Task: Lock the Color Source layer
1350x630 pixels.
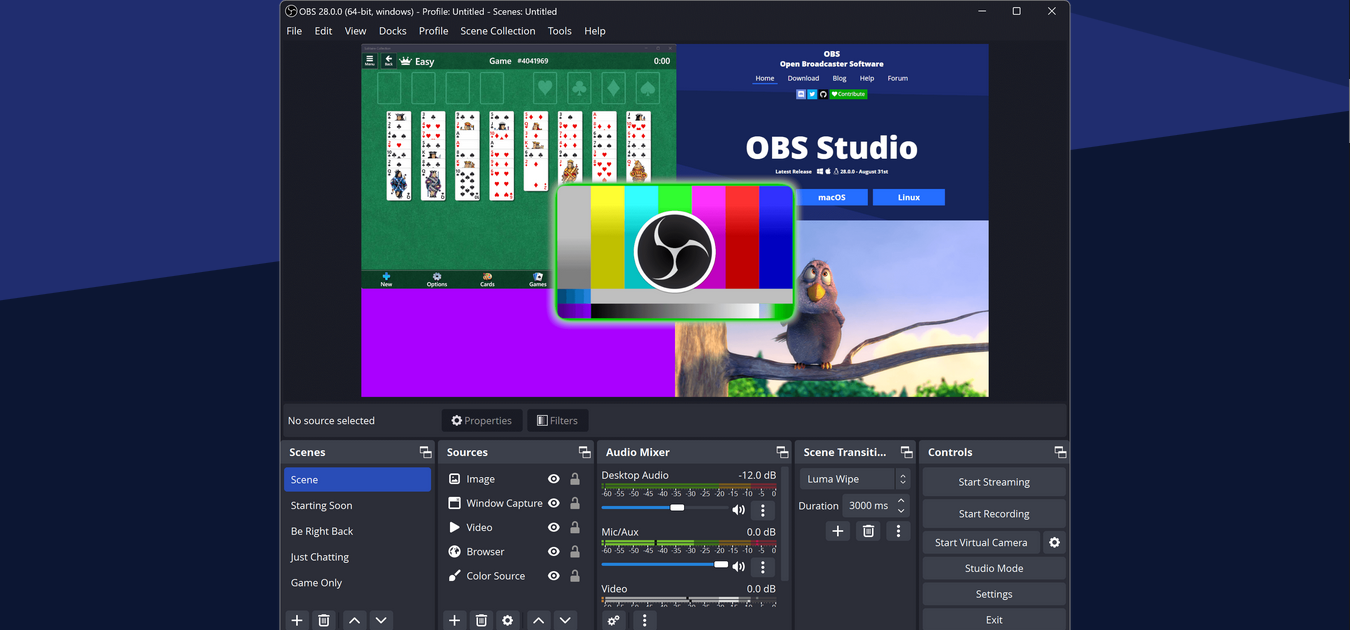Action: pos(575,575)
